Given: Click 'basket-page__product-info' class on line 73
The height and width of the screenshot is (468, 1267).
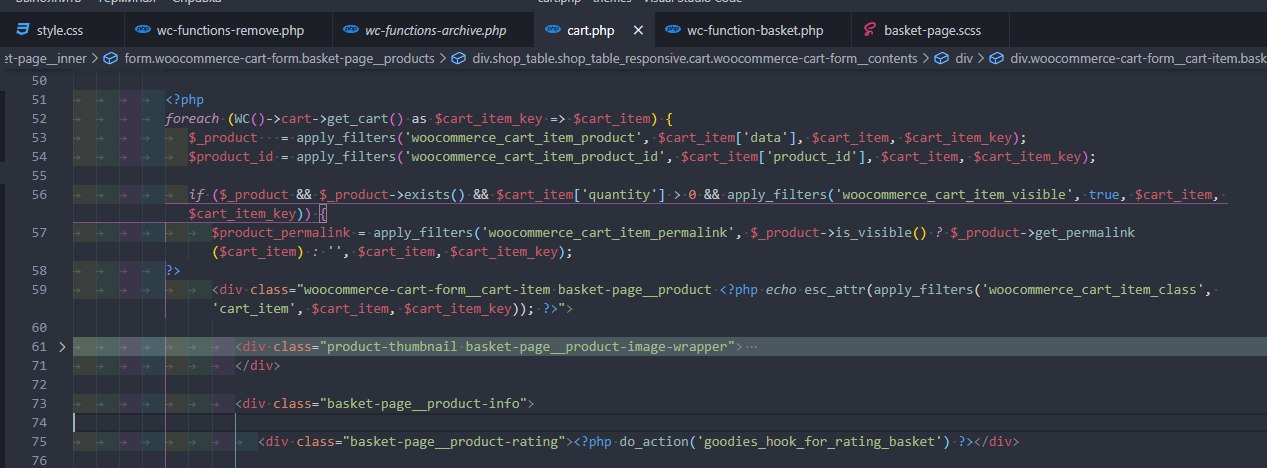Looking at the screenshot, I should click(x=423, y=404).
